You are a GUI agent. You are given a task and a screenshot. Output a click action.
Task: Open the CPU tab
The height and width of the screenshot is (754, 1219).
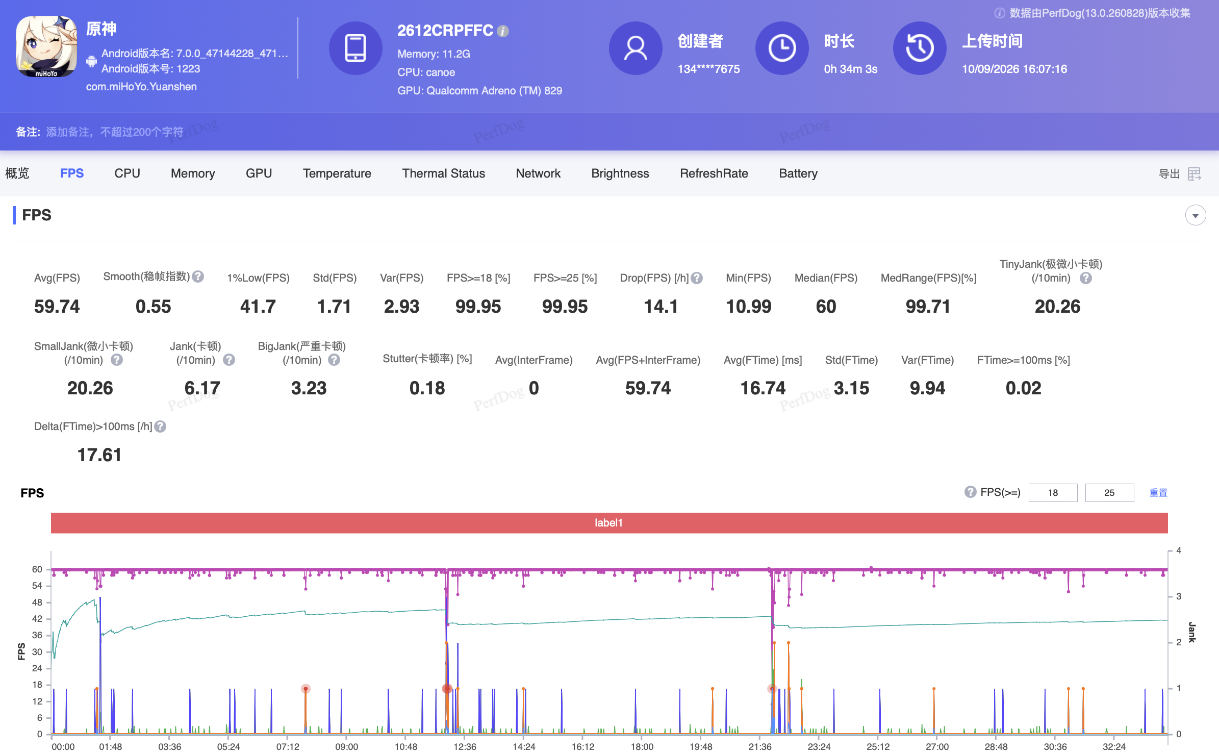127,173
